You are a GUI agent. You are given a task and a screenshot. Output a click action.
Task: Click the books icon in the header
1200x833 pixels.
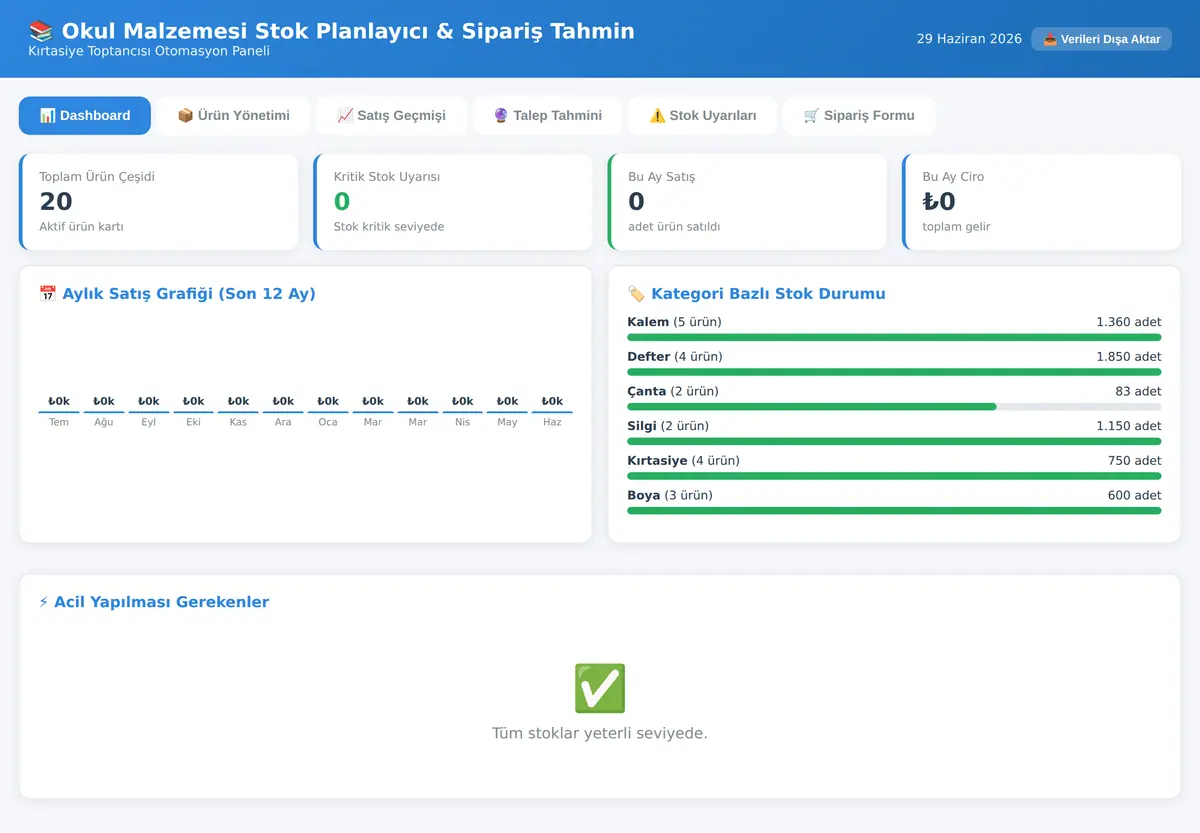pyautogui.click(x=41, y=31)
